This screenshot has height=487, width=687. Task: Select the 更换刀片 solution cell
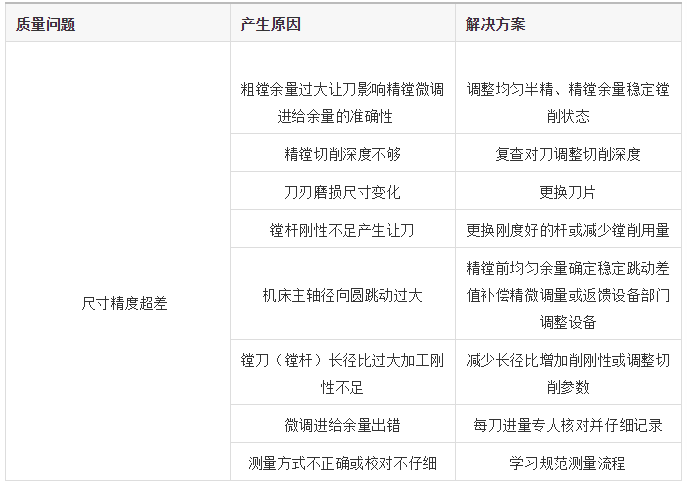click(x=568, y=192)
